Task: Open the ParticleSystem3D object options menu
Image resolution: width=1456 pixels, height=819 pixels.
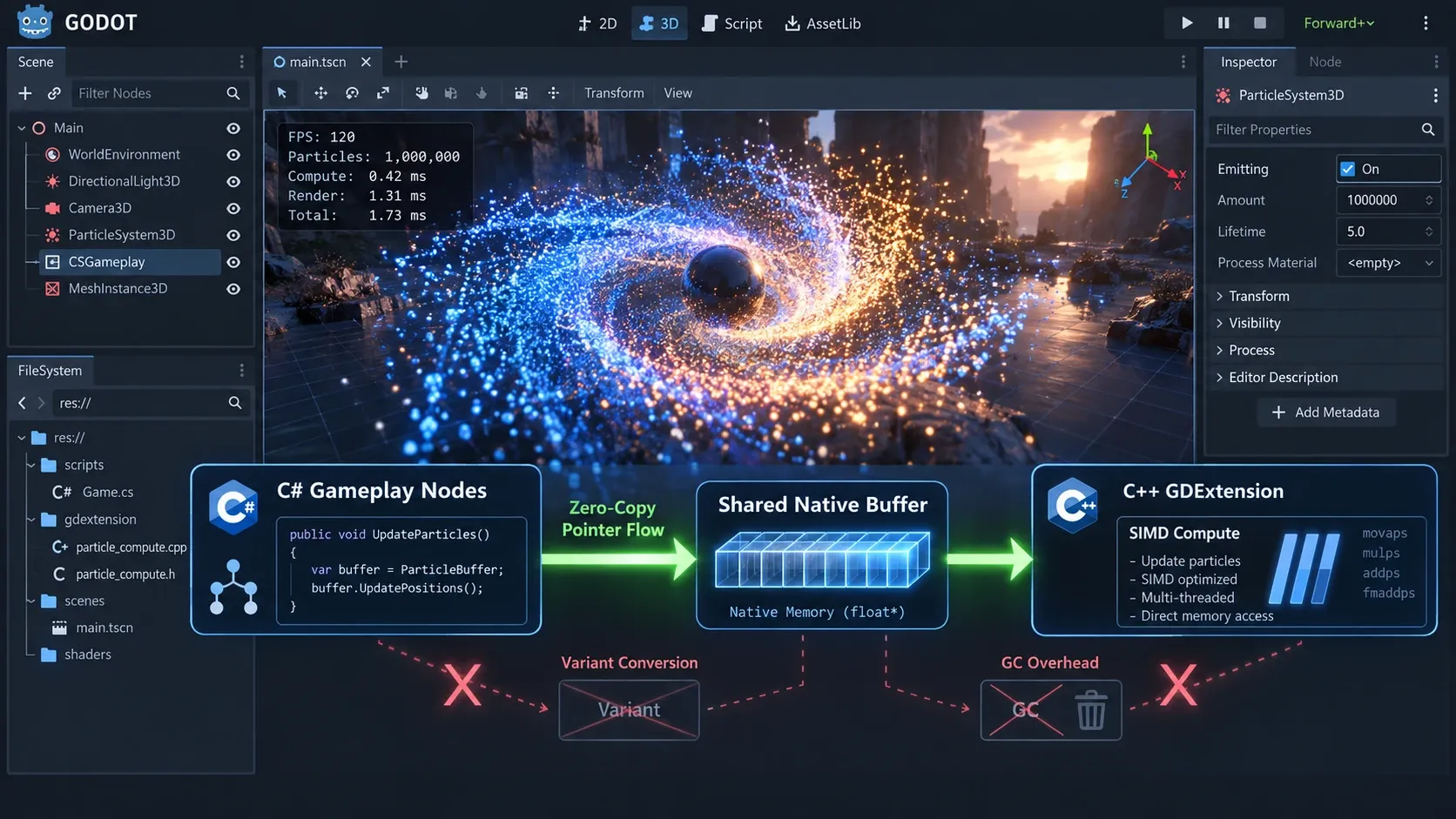Action: [1435, 95]
